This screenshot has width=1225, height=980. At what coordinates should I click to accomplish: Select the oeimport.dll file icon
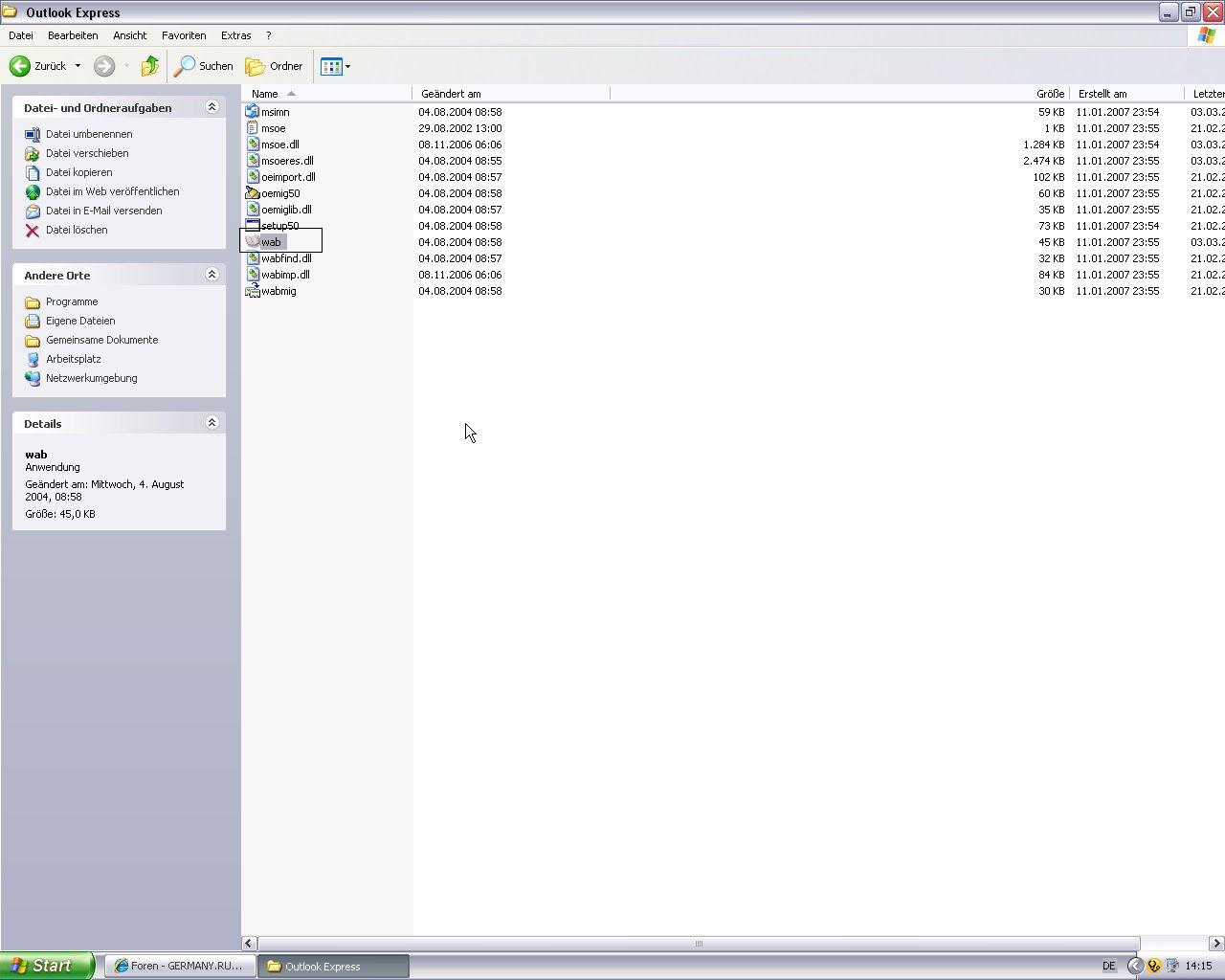point(253,177)
